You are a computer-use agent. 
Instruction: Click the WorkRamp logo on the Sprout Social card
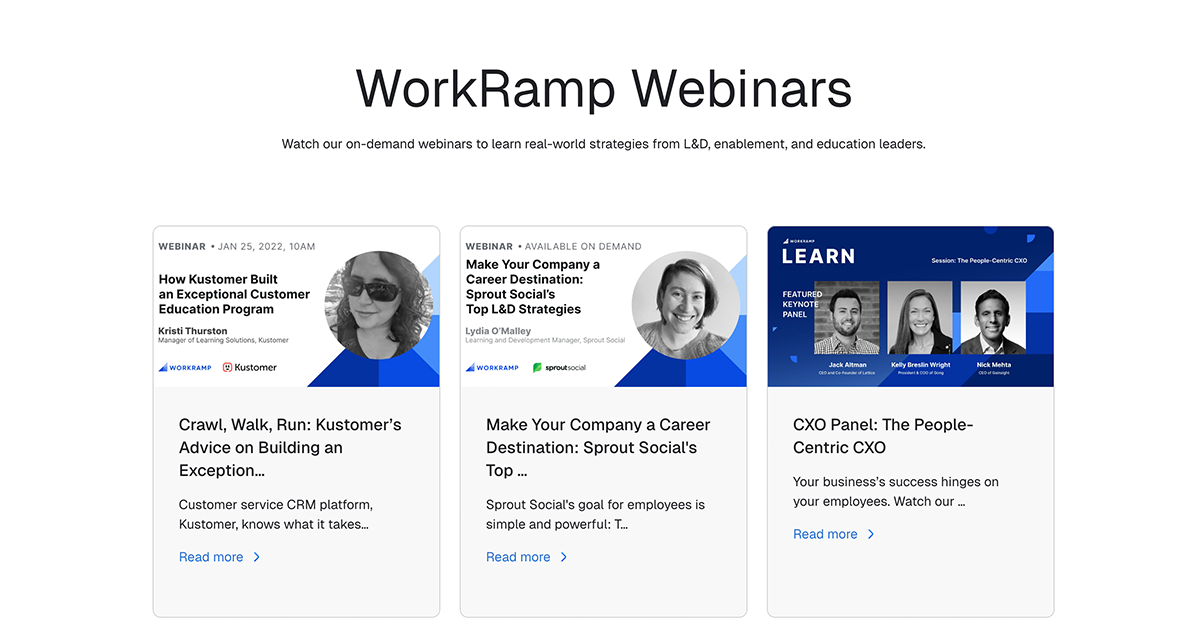(x=492, y=367)
